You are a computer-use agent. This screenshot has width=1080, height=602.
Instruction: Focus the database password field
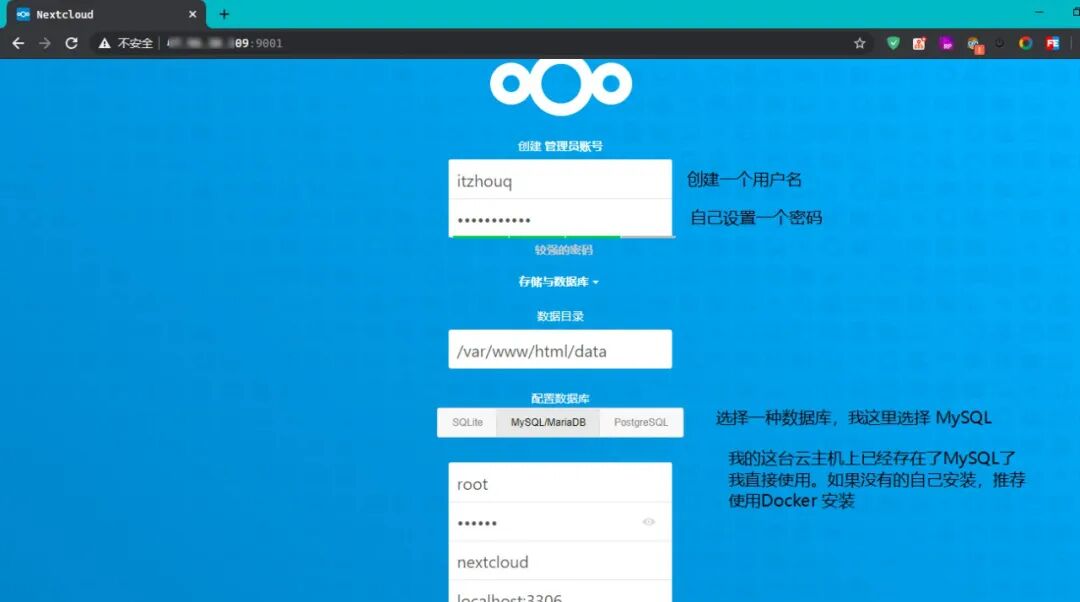(x=560, y=522)
